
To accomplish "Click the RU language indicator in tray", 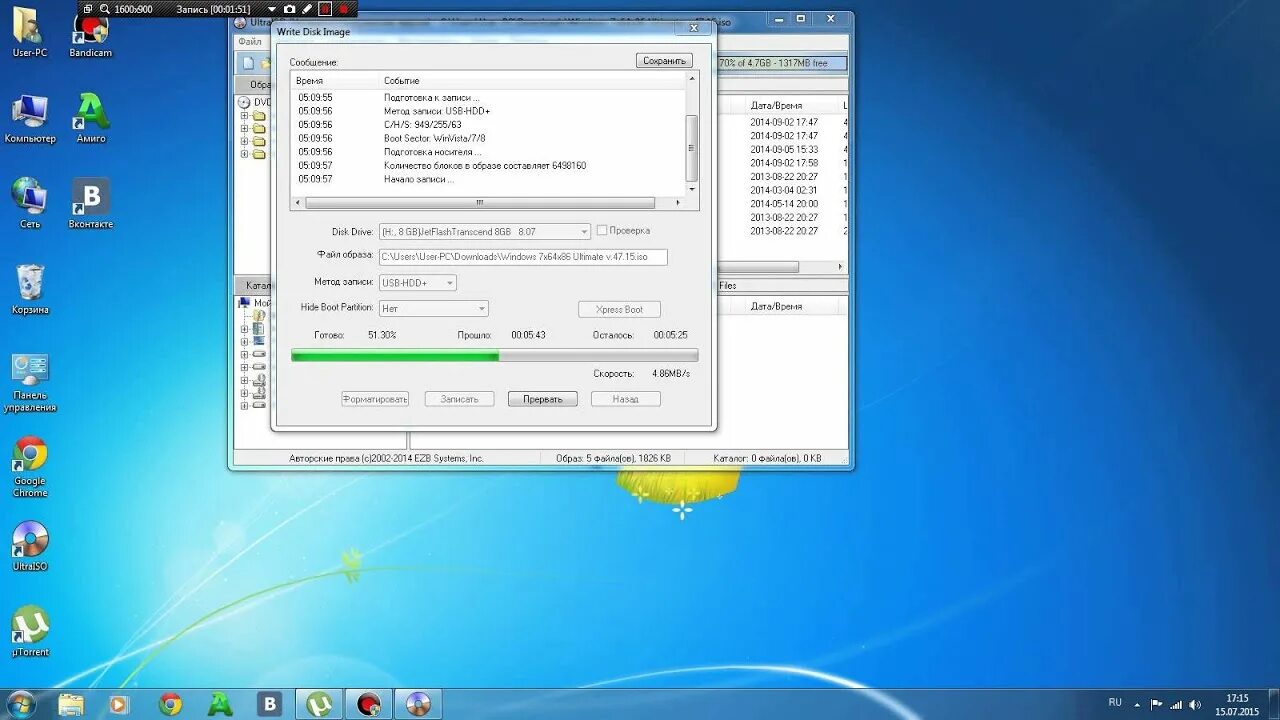I will (x=1115, y=703).
